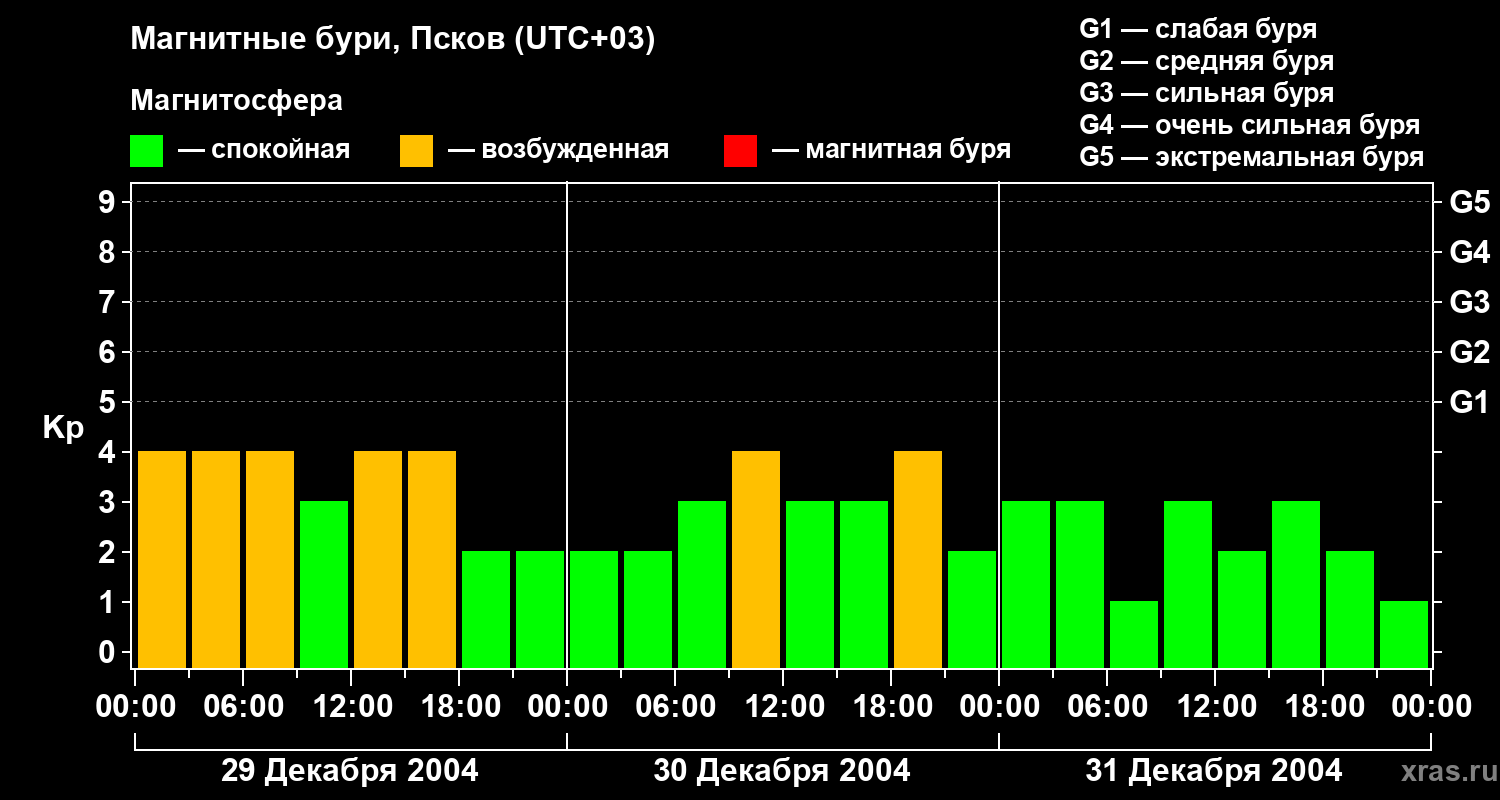The height and width of the screenshot is (800, 1500).
Task: Select the 'G5 — экстремальная буря' description line
Action: coord(1251,157)
